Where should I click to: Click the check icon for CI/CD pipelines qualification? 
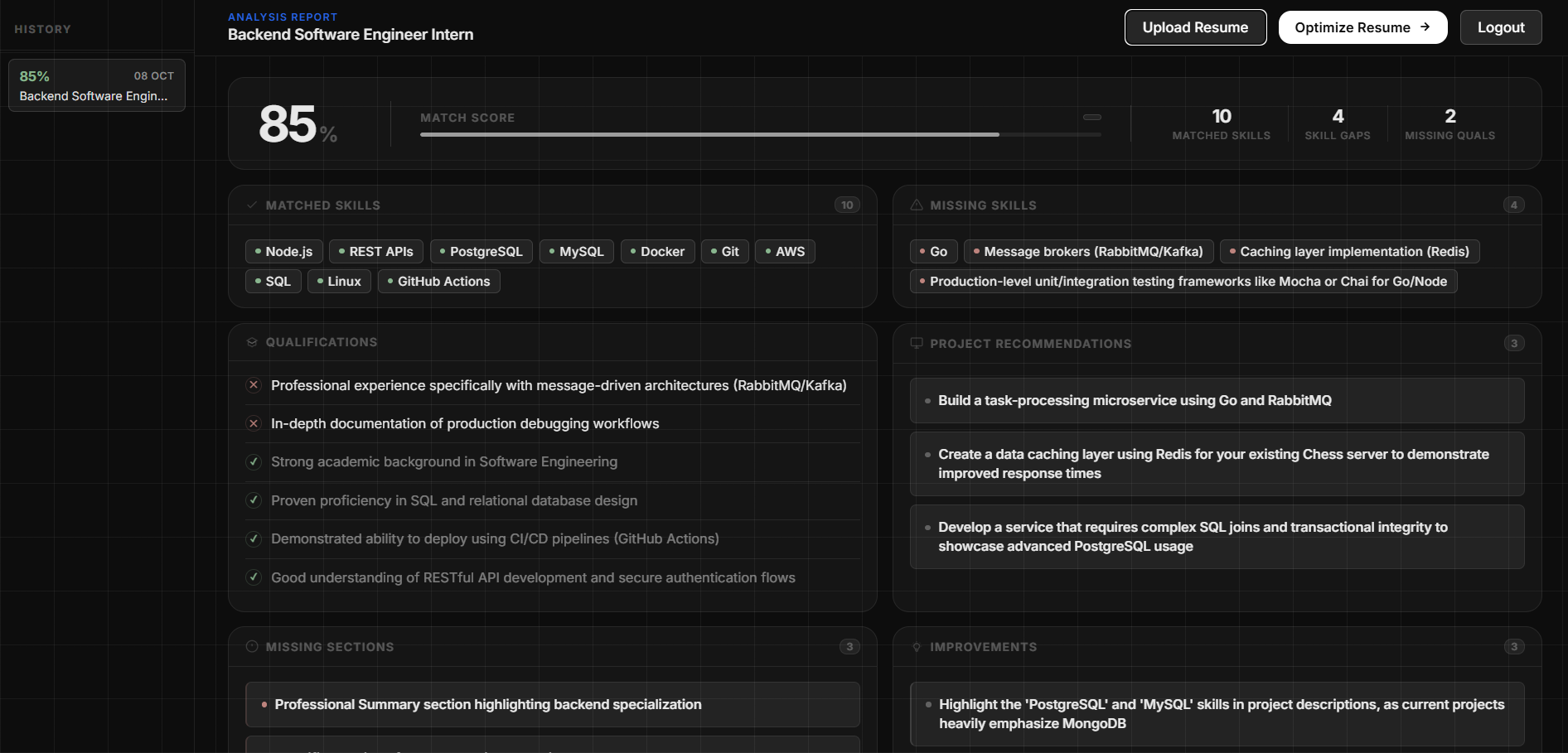tap(254, 538)
